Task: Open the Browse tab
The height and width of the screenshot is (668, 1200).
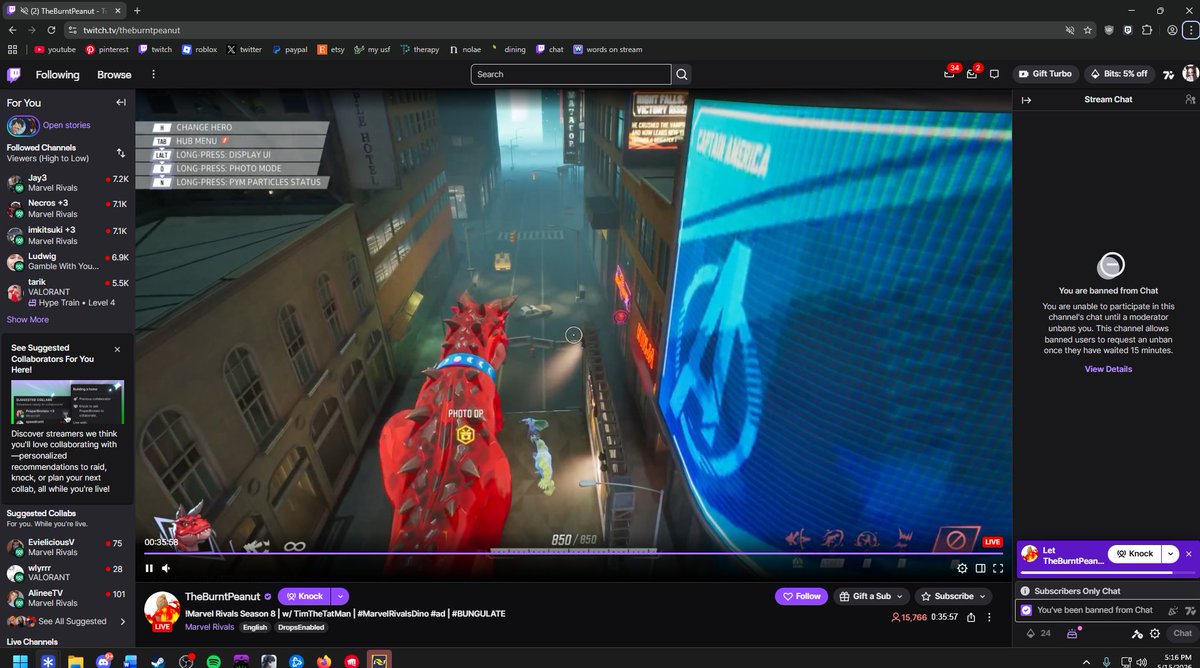Action: click(114, 74)
